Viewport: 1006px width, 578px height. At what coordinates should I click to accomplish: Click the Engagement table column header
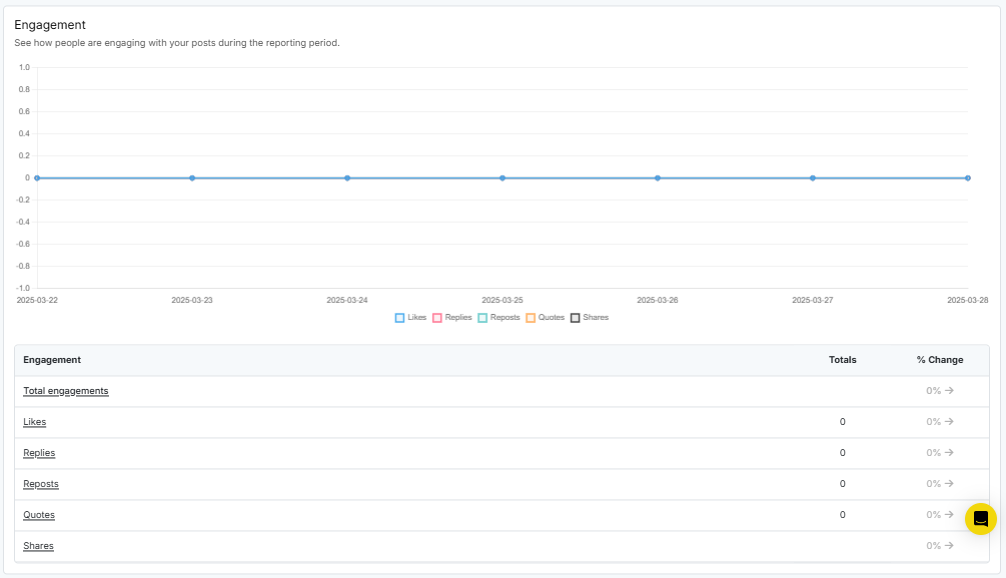[52, 360]
